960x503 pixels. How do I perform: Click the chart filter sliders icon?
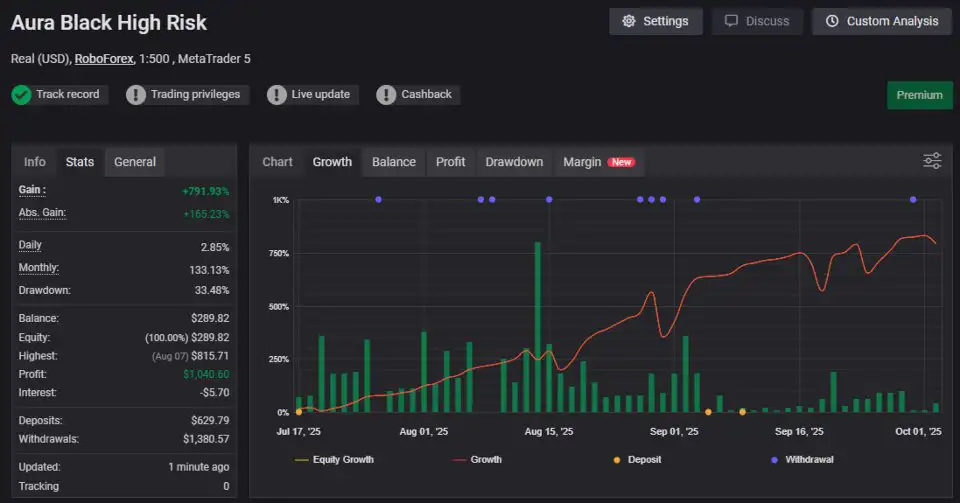click(x=932, y=161)
